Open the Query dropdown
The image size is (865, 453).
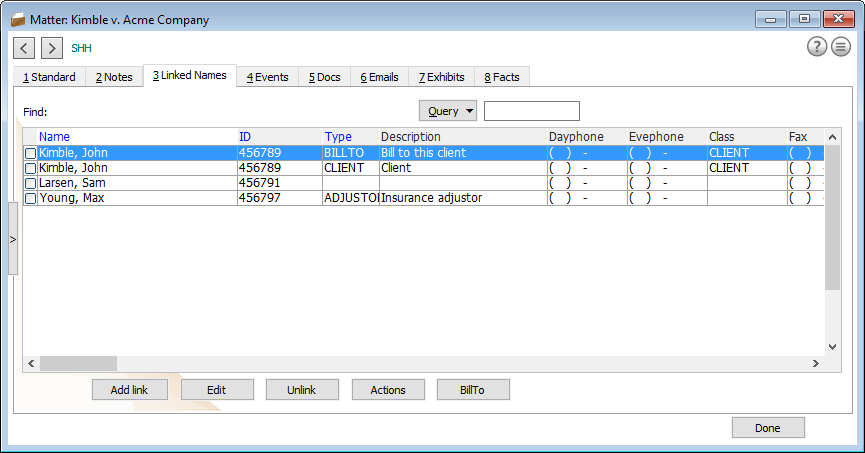pos(447,111)
